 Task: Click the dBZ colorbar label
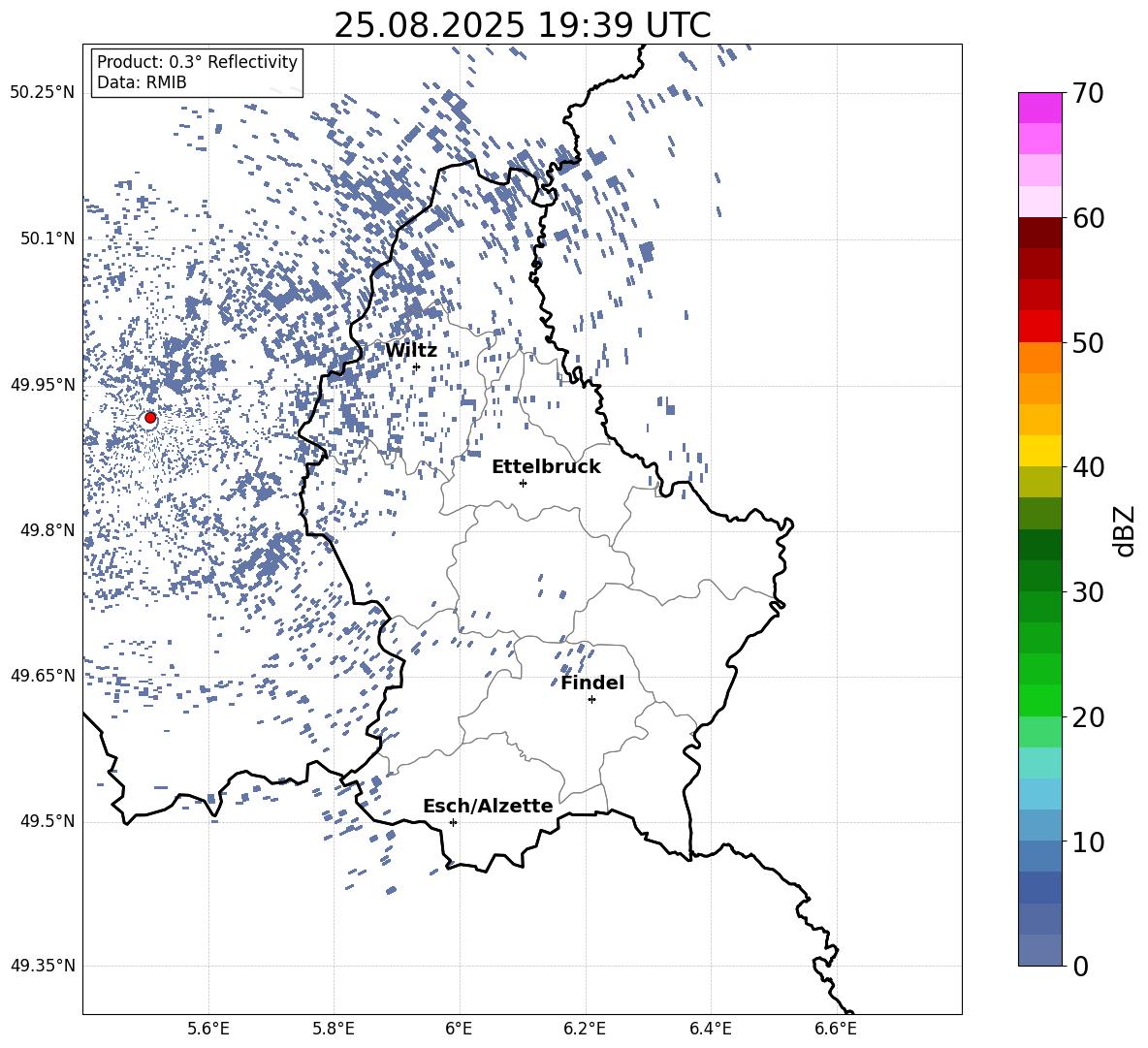click(1124, 530)
